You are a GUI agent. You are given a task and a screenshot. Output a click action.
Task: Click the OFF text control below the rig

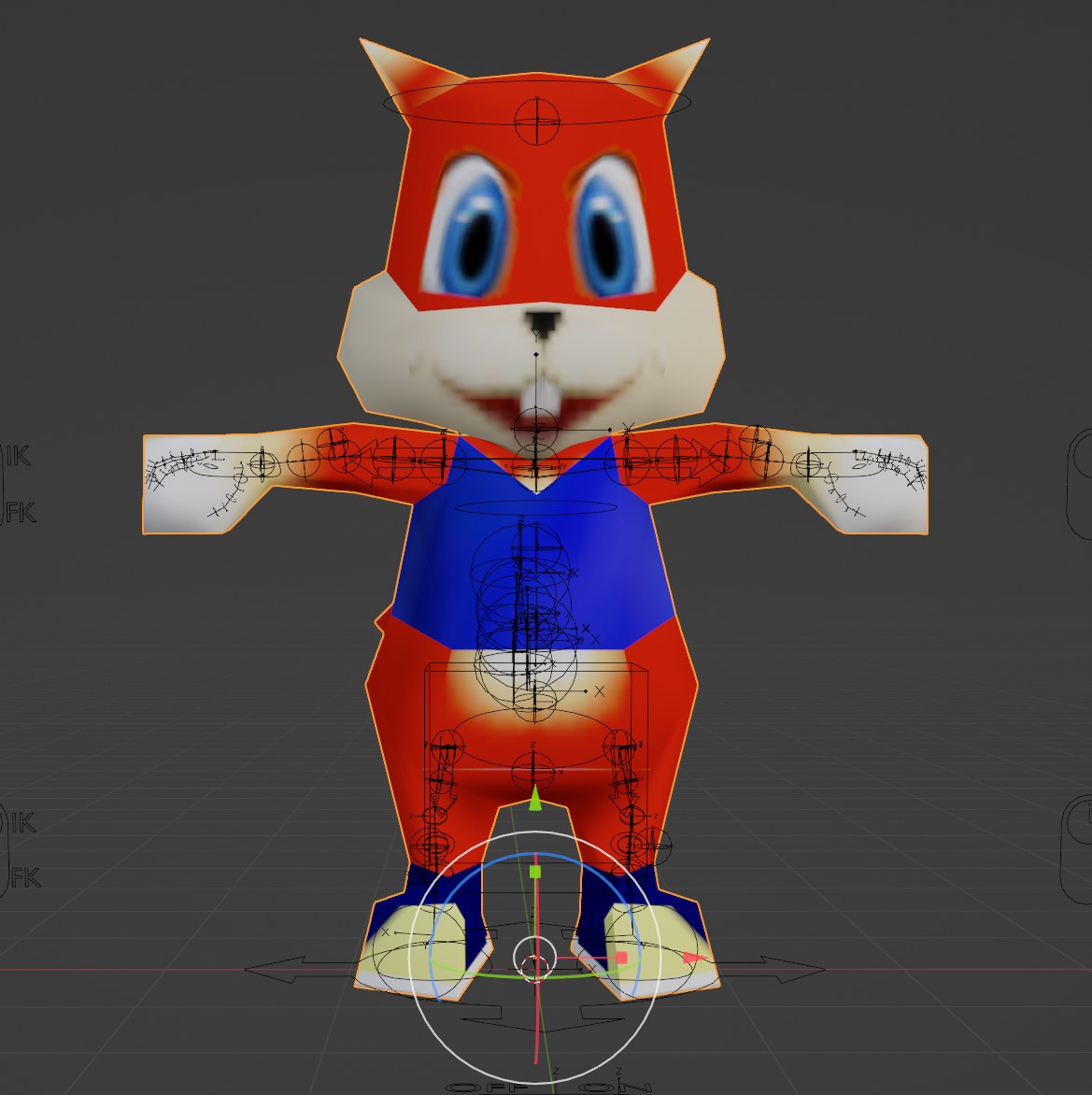coord(488,1088)
